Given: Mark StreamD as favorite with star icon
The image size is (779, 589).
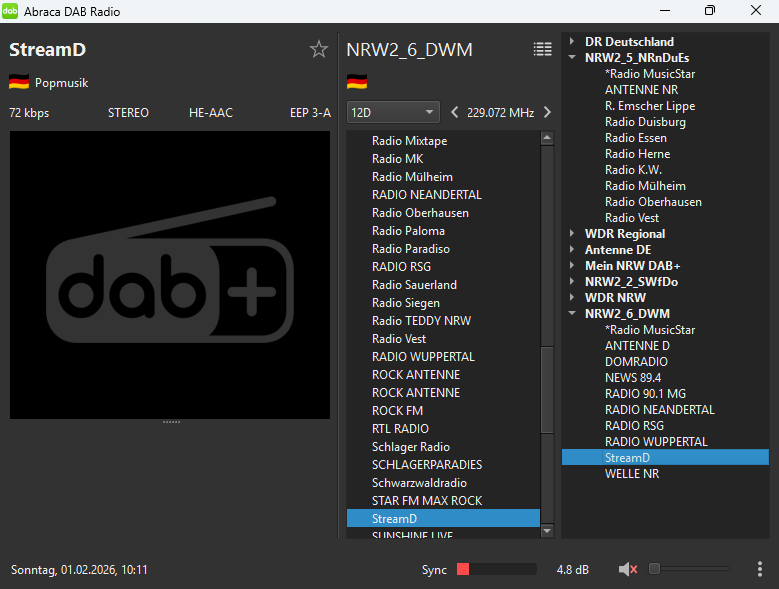Looking at the screenshot, I should pos(318,50).
